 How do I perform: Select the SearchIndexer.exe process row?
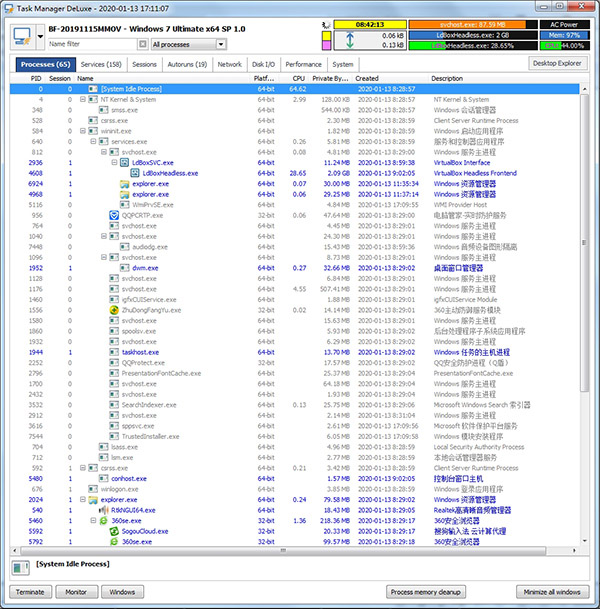[294, 405]
